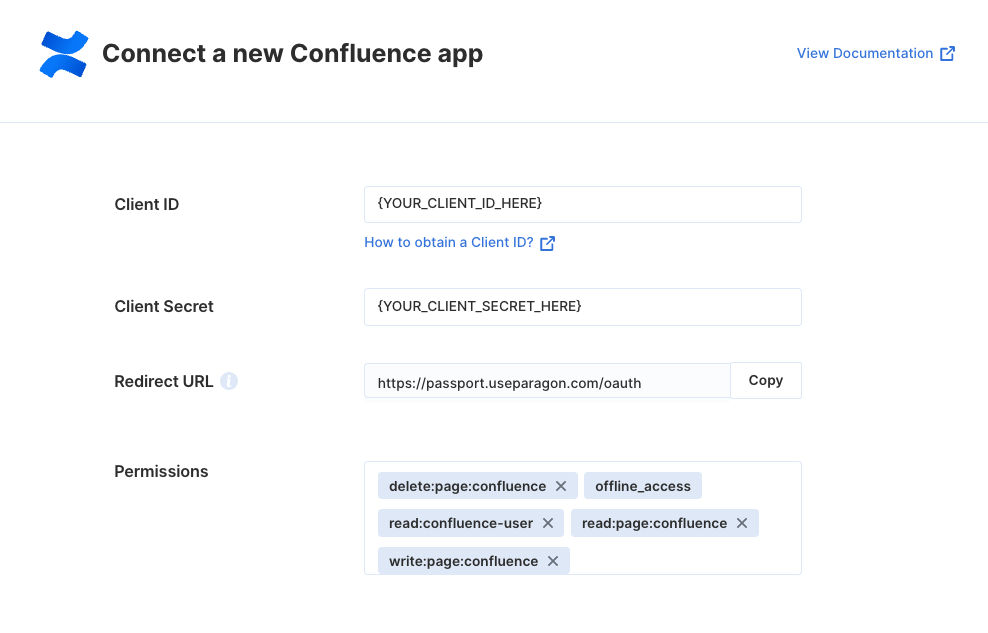Viewport: 988px width, 633px height.
Task: Click the delete:page:confluence tag label
Action: coord(468,486)
